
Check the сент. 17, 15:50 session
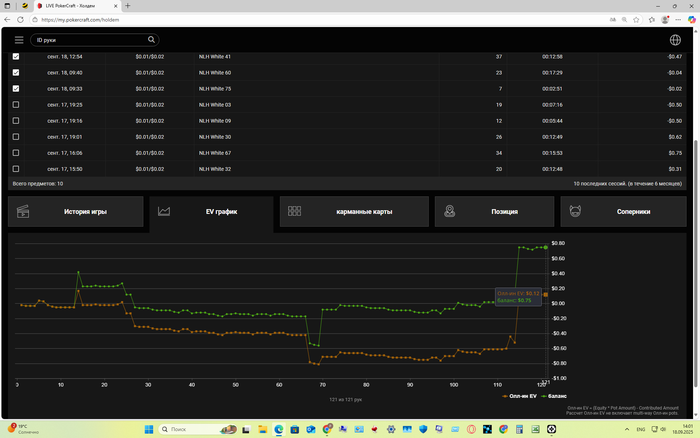(16, 169)
